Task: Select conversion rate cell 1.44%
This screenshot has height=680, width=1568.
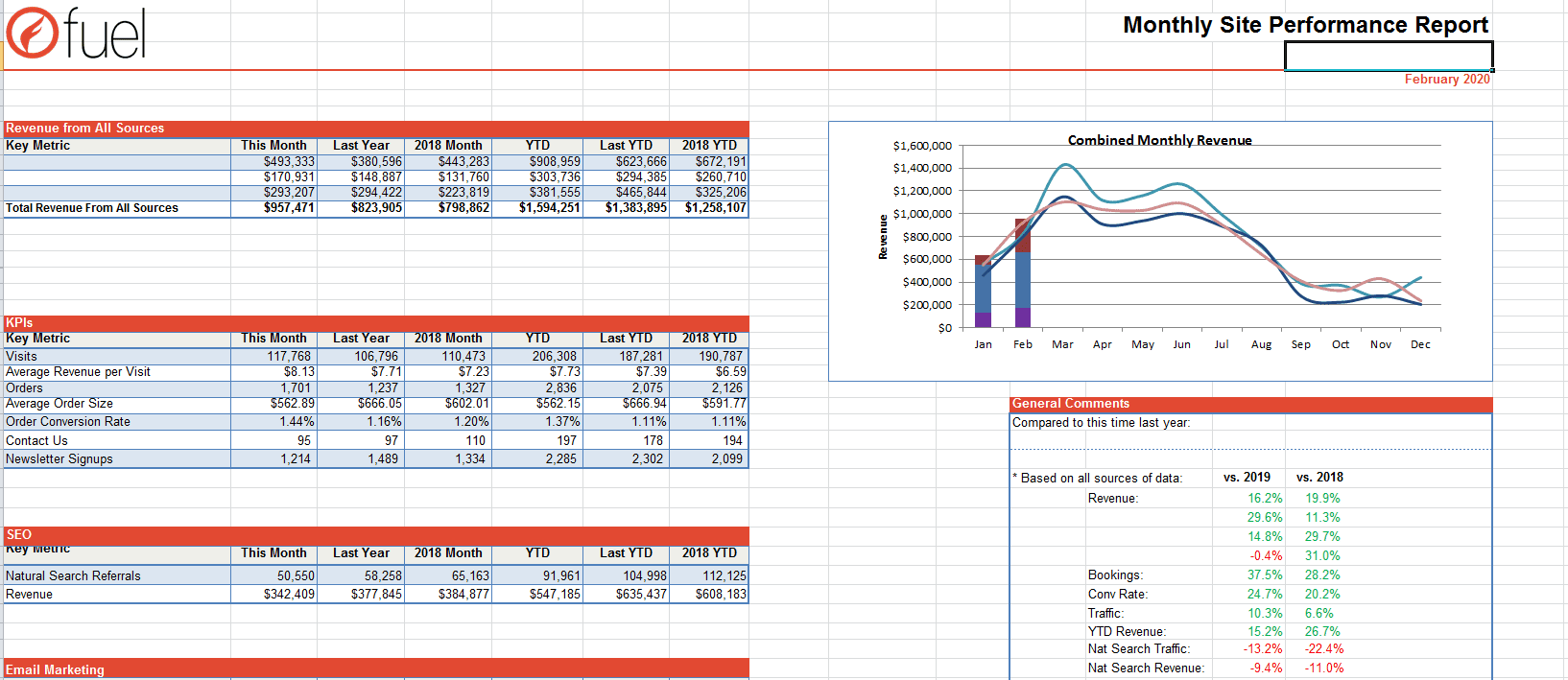Action: tap(297, 422)
